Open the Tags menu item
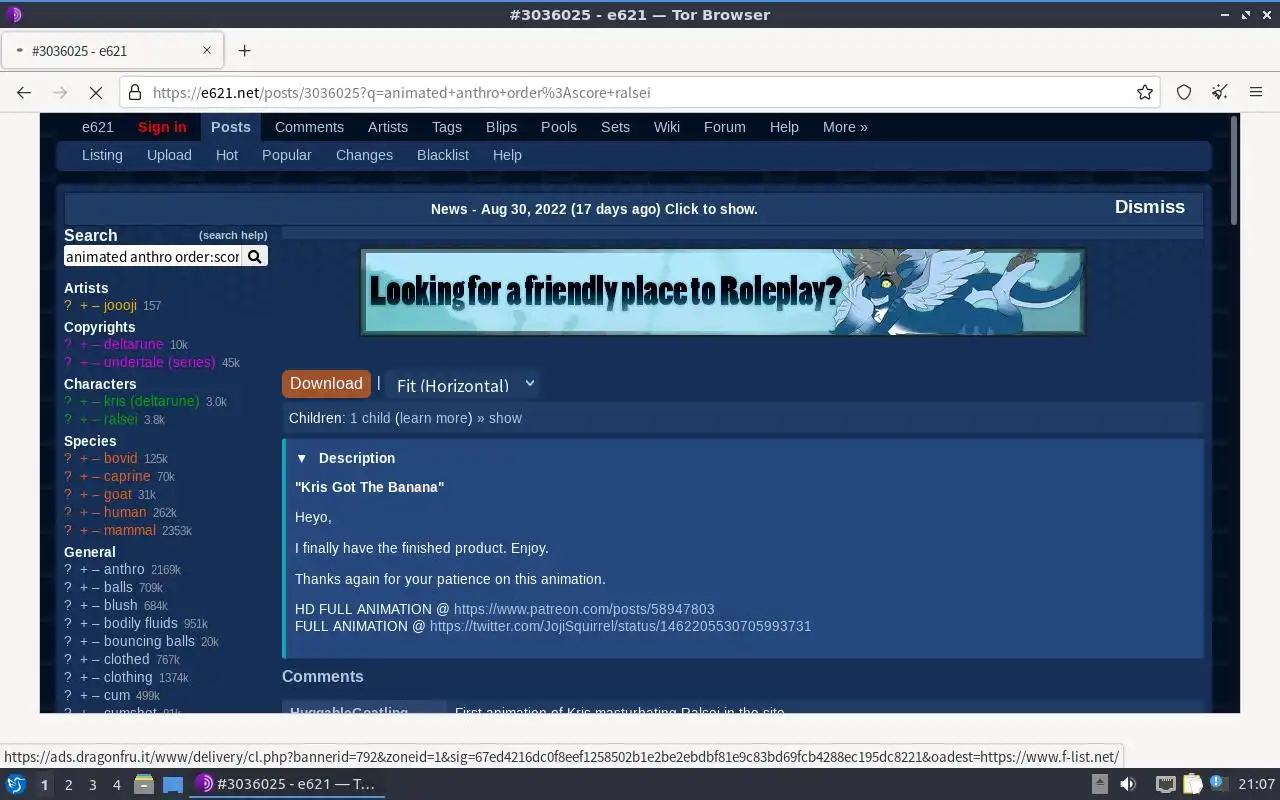Screen dimensions: 1280x800 point(447,127)
